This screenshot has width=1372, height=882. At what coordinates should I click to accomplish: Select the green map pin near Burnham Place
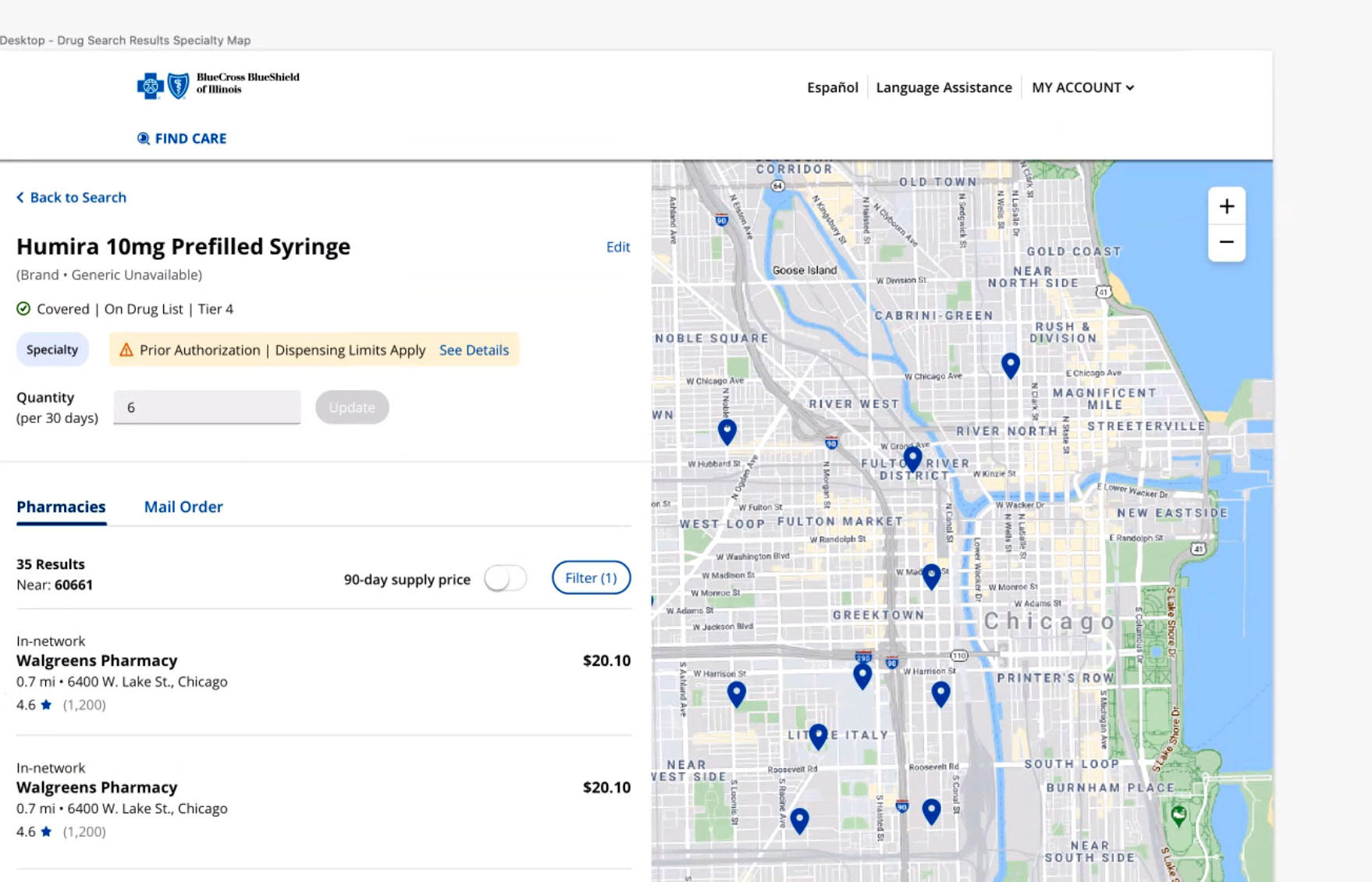[1178, 816]
